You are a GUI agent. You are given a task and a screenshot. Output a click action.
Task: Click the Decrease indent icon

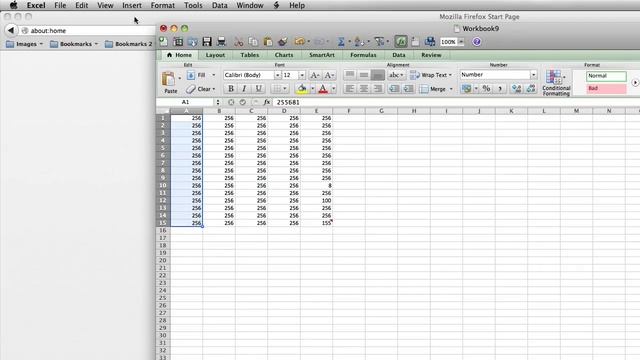pos(394,89)
